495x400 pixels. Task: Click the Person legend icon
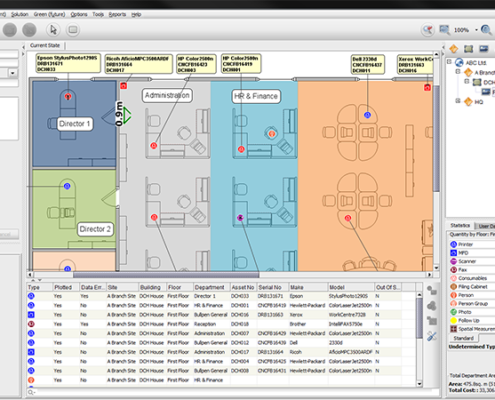(x=453, y=295)
